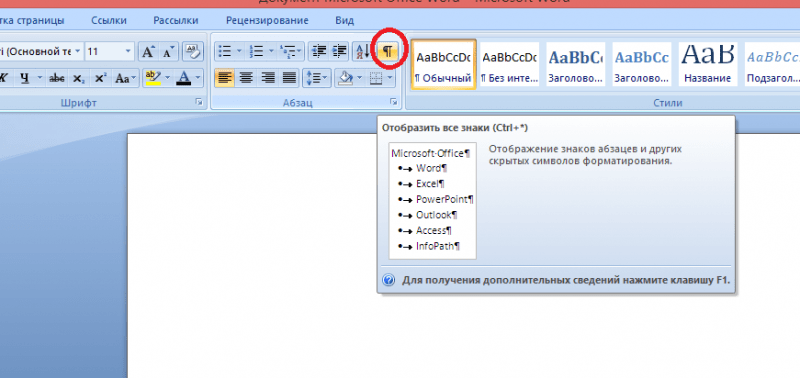Open the Шрифт dialog launcher
The image size is (800, 378).
pyautogui.click(x=198, y=103)
